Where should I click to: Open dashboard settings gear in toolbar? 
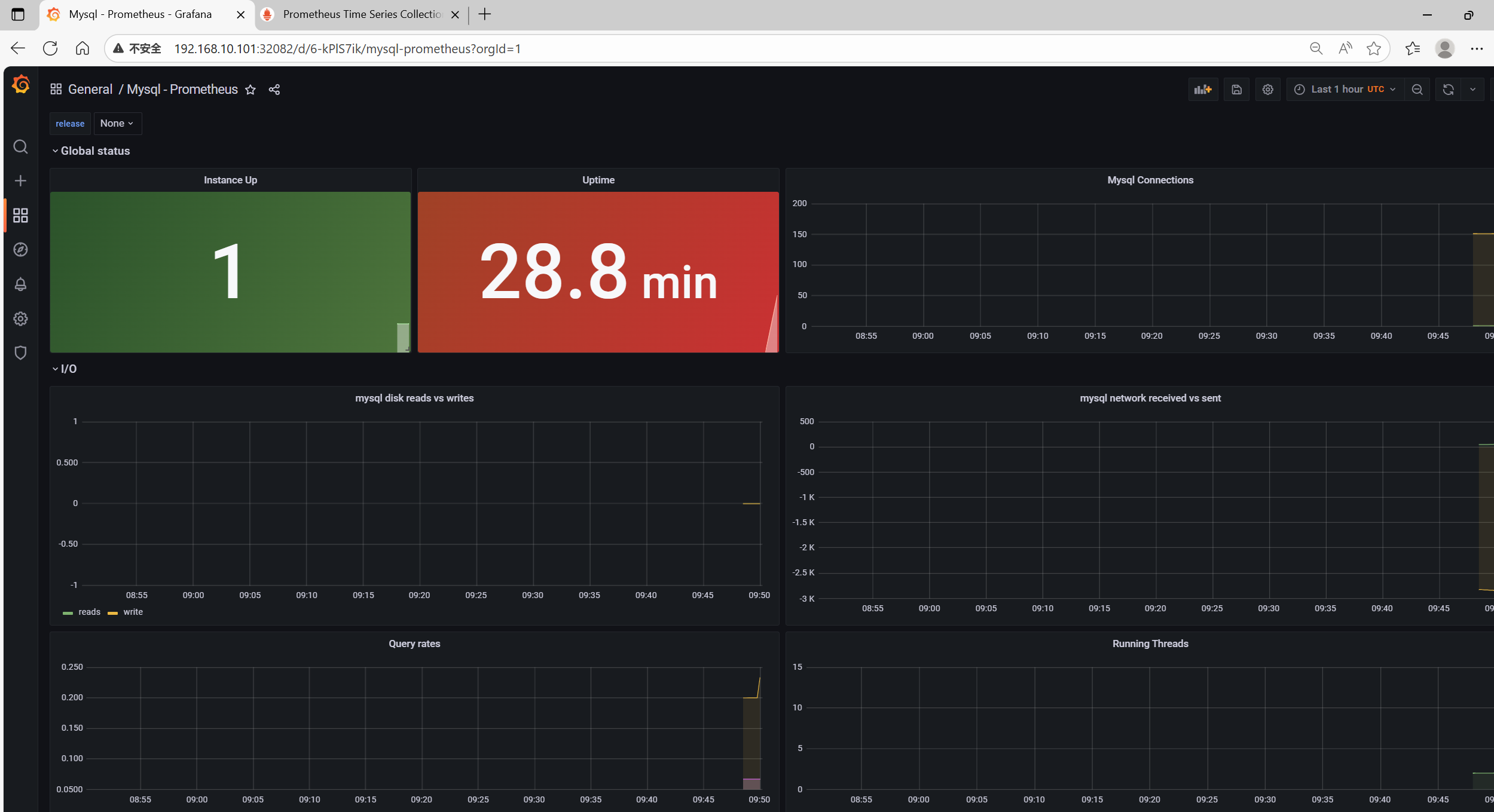pos(1267,90)
